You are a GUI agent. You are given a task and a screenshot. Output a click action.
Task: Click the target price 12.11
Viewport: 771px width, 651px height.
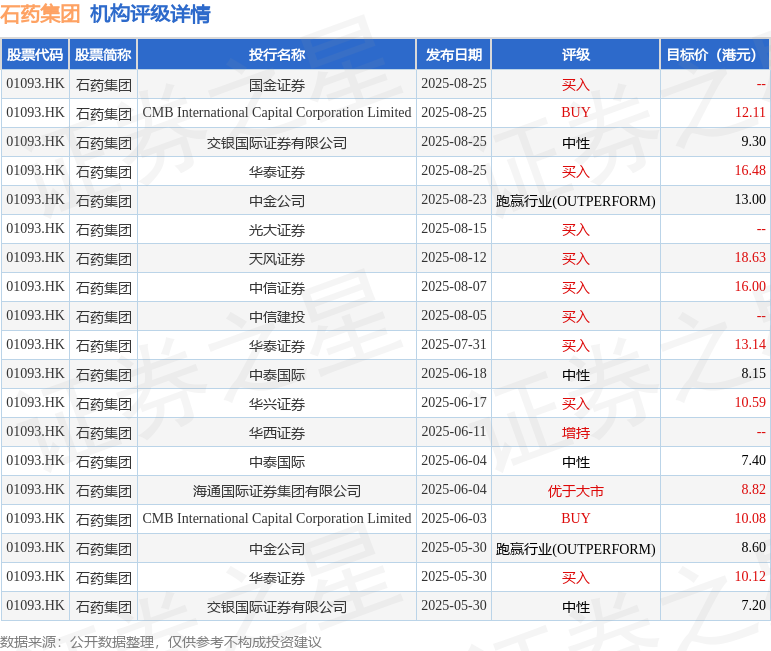pyautogui.click(x=750, y=113)
